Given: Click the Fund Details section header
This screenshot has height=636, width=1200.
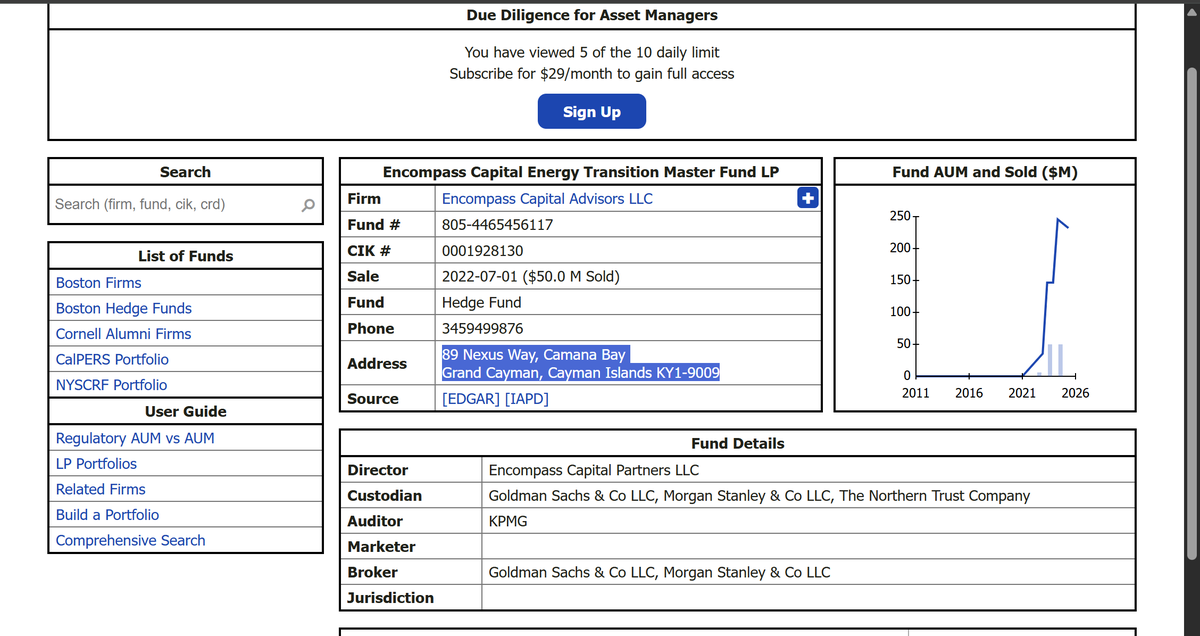Looking at the screenshot, I should [x=738, y=443].
